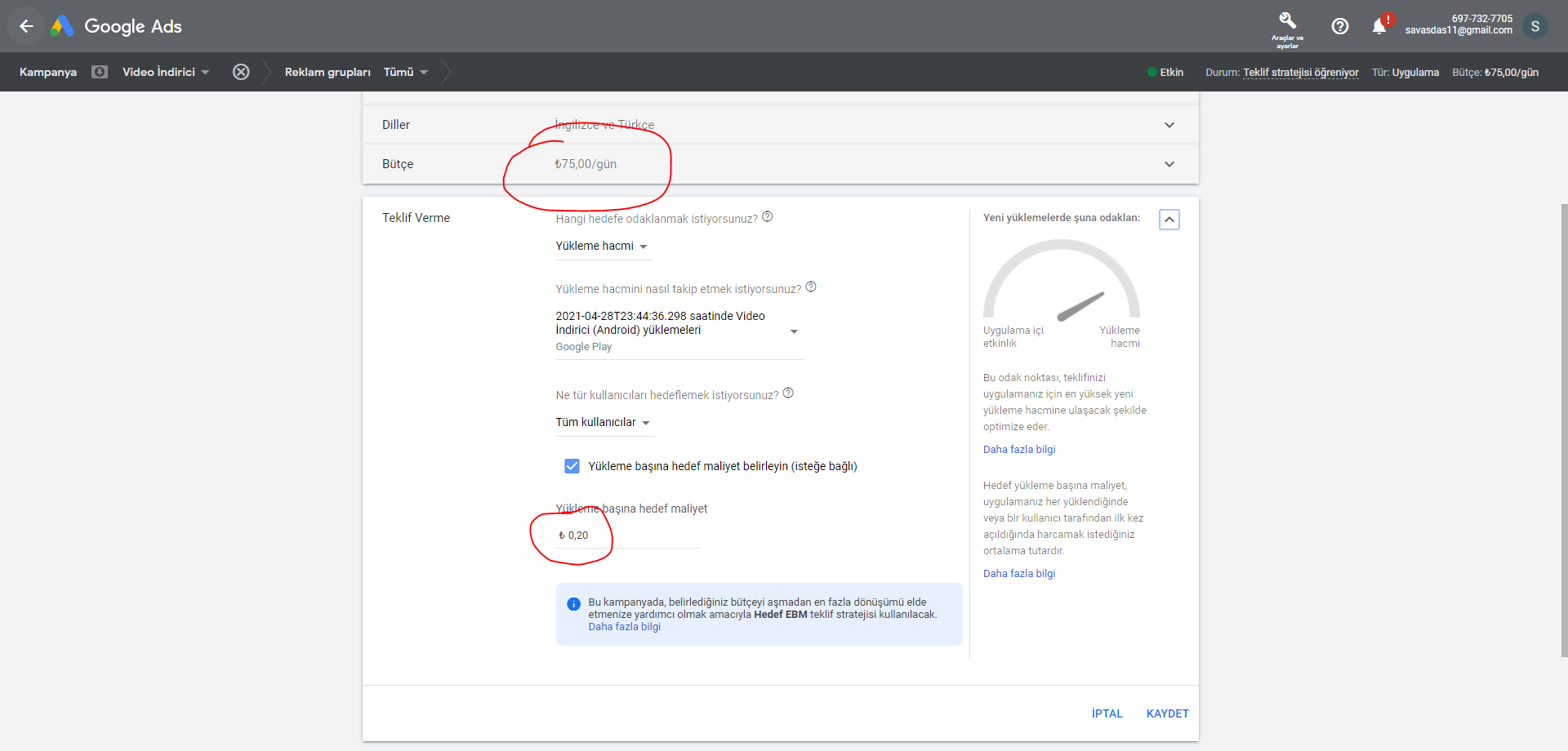Click Reklam grupları breadcrumb item
The image size is (1568, 751).
tap(327, 72)
